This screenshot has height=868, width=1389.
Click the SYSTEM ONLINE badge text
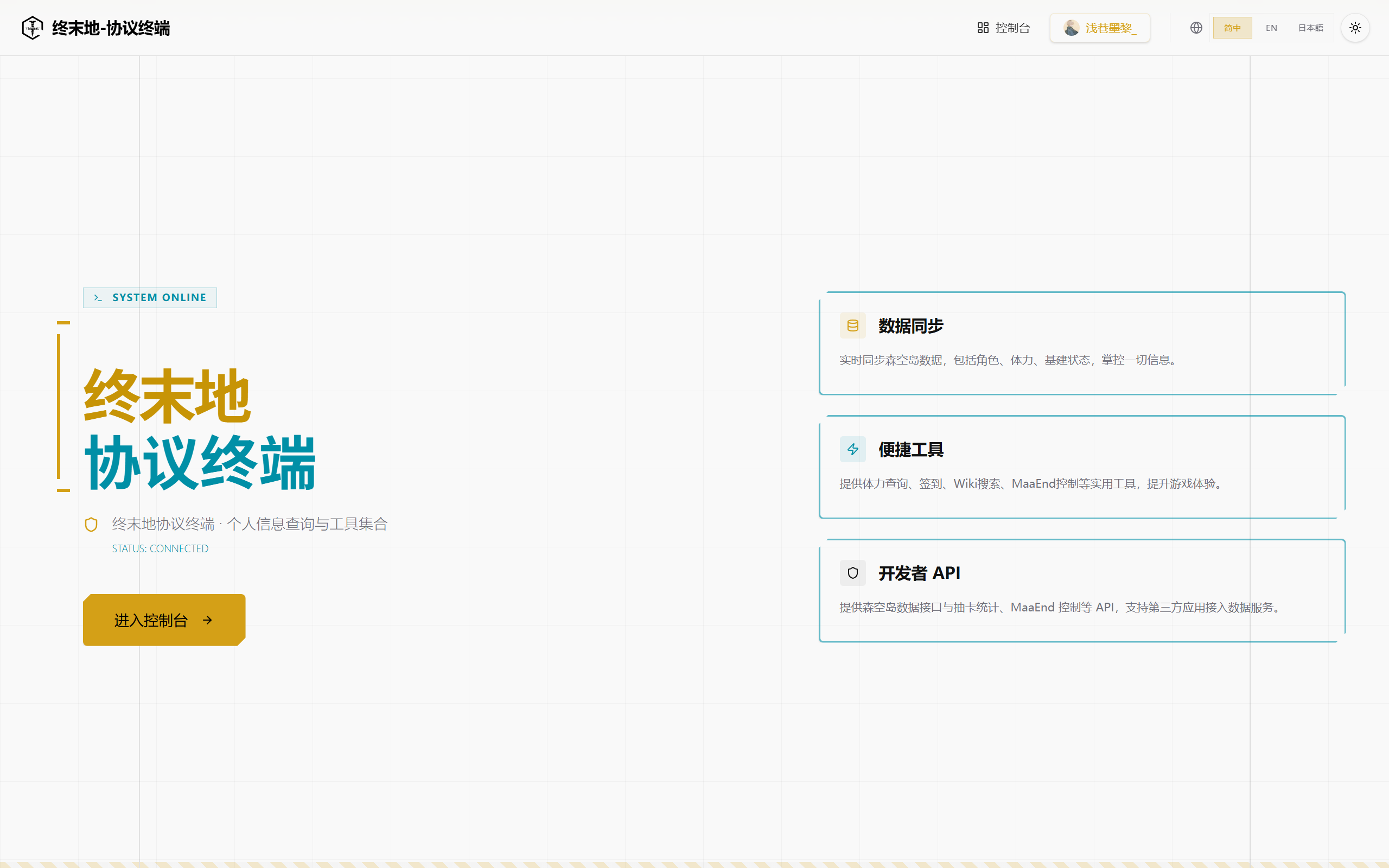(x=159, y=297)
